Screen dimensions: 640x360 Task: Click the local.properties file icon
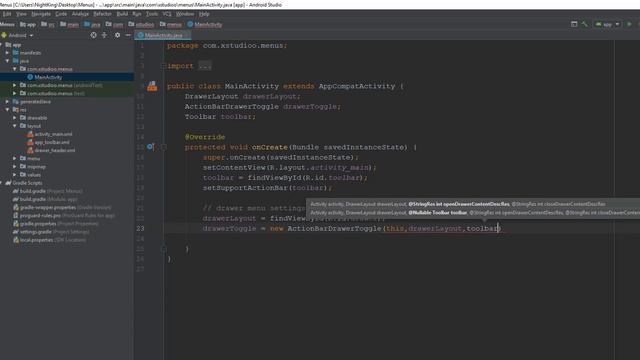[x=16, y=240]
